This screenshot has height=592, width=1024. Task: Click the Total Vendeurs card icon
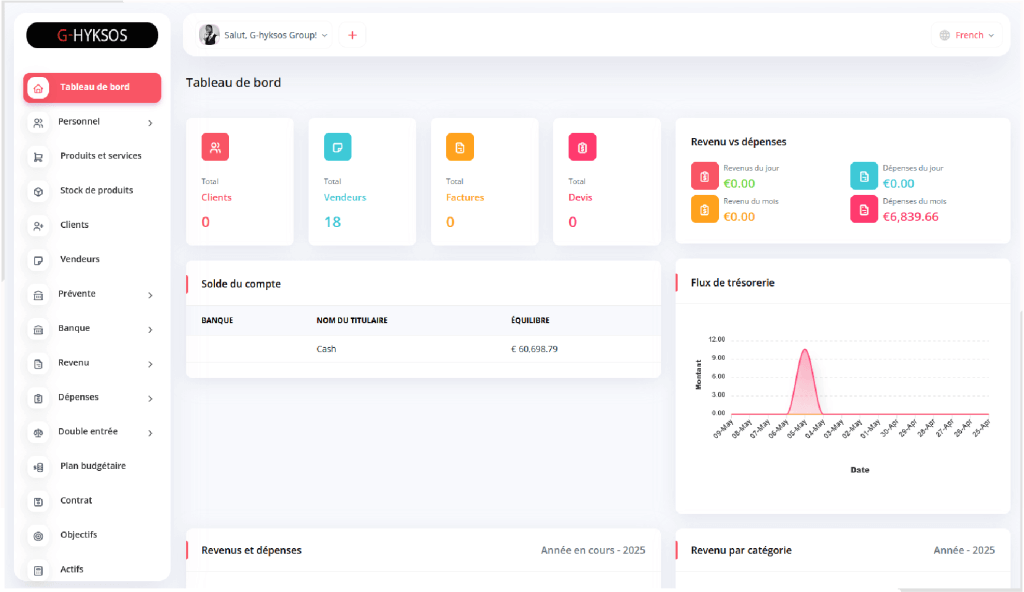tap(338, 147)
